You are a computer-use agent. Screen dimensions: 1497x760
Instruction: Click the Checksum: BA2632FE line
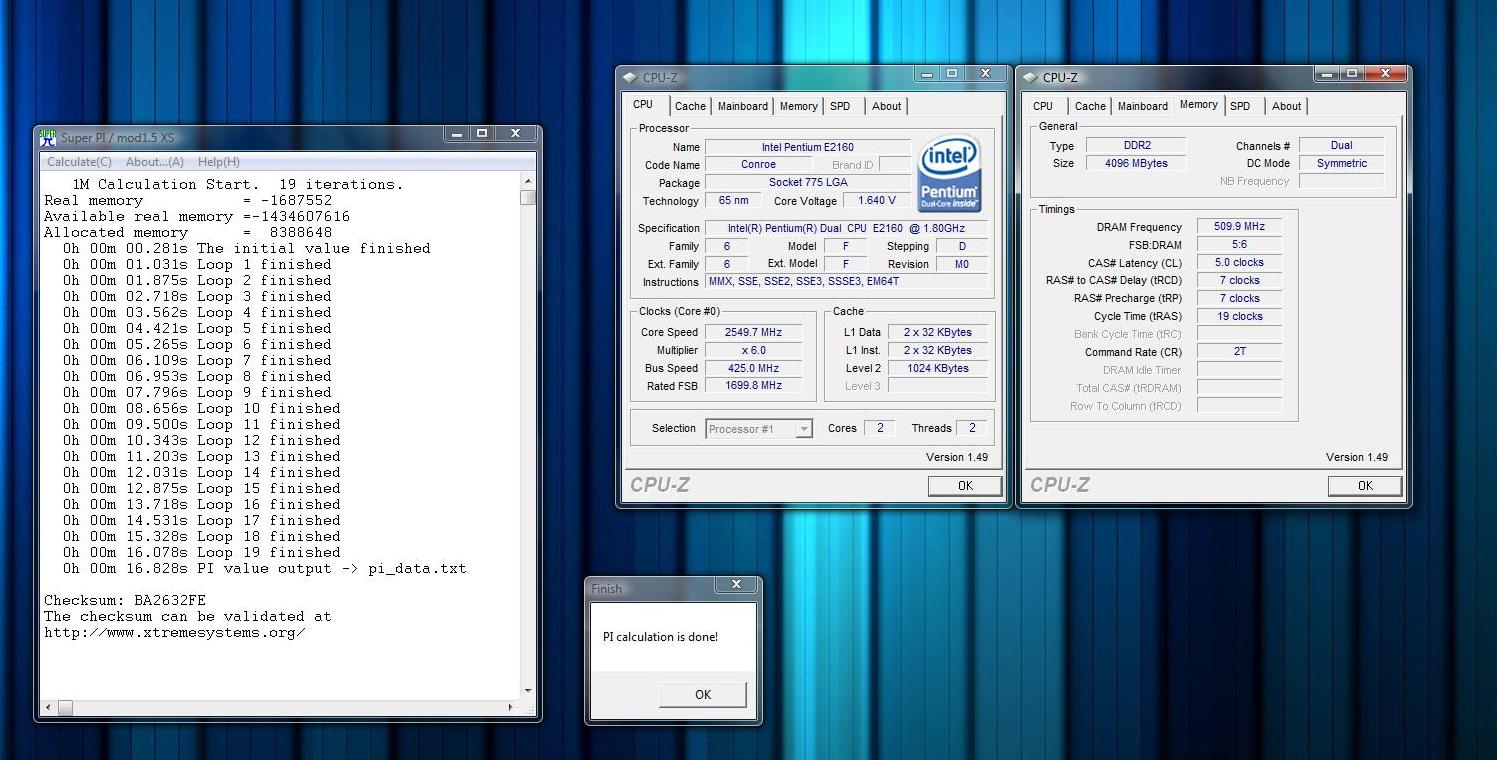125,600
